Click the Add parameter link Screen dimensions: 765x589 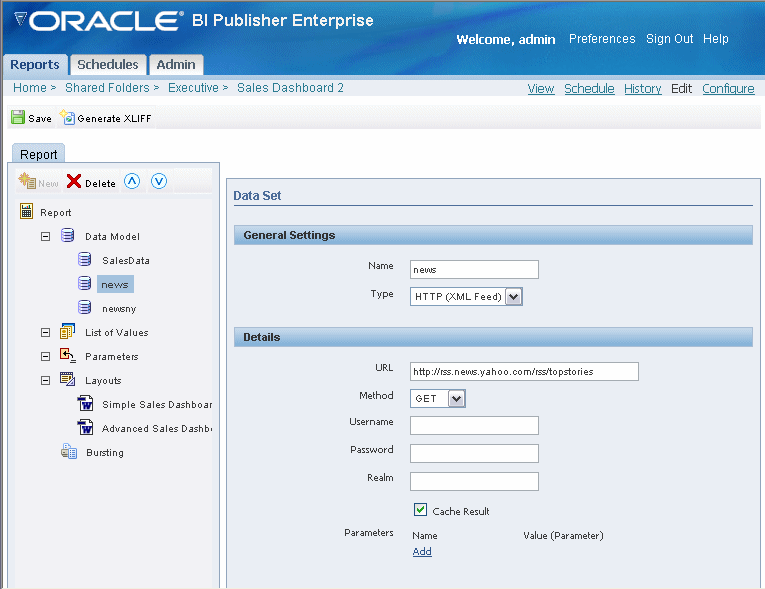tap(422, 551)
